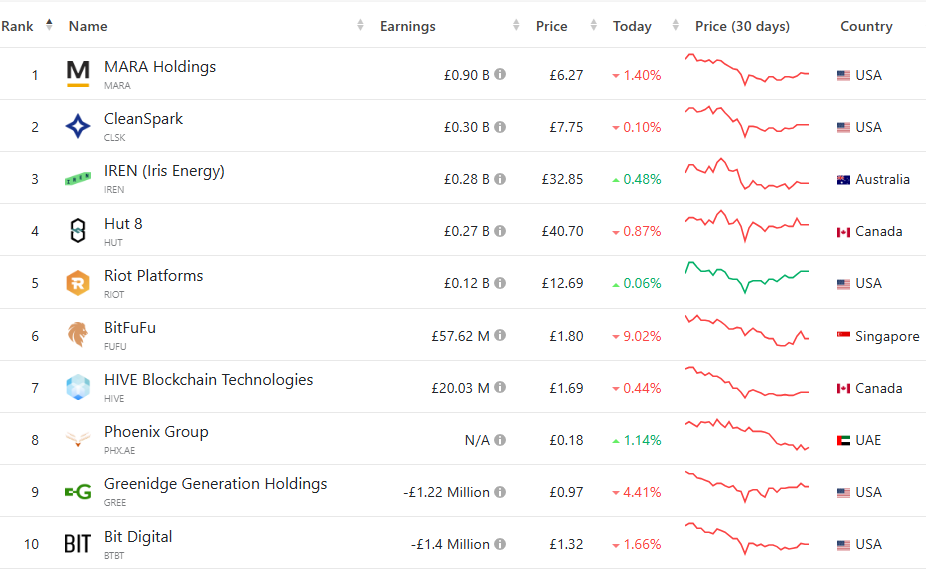
Task: Click info icon next to Phoenix Group N/A
Action: click(x=500, y=440)
